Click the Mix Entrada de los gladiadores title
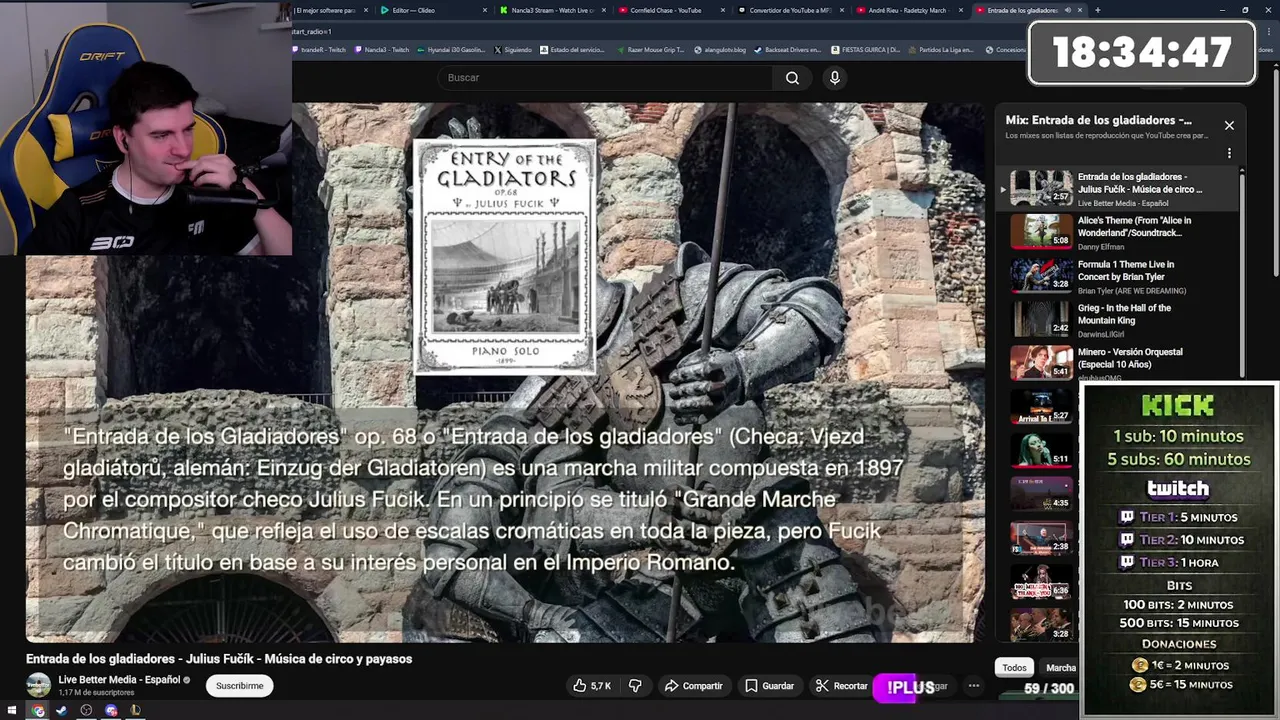This screenshot has width=1280, height=720. [1098, 120]
